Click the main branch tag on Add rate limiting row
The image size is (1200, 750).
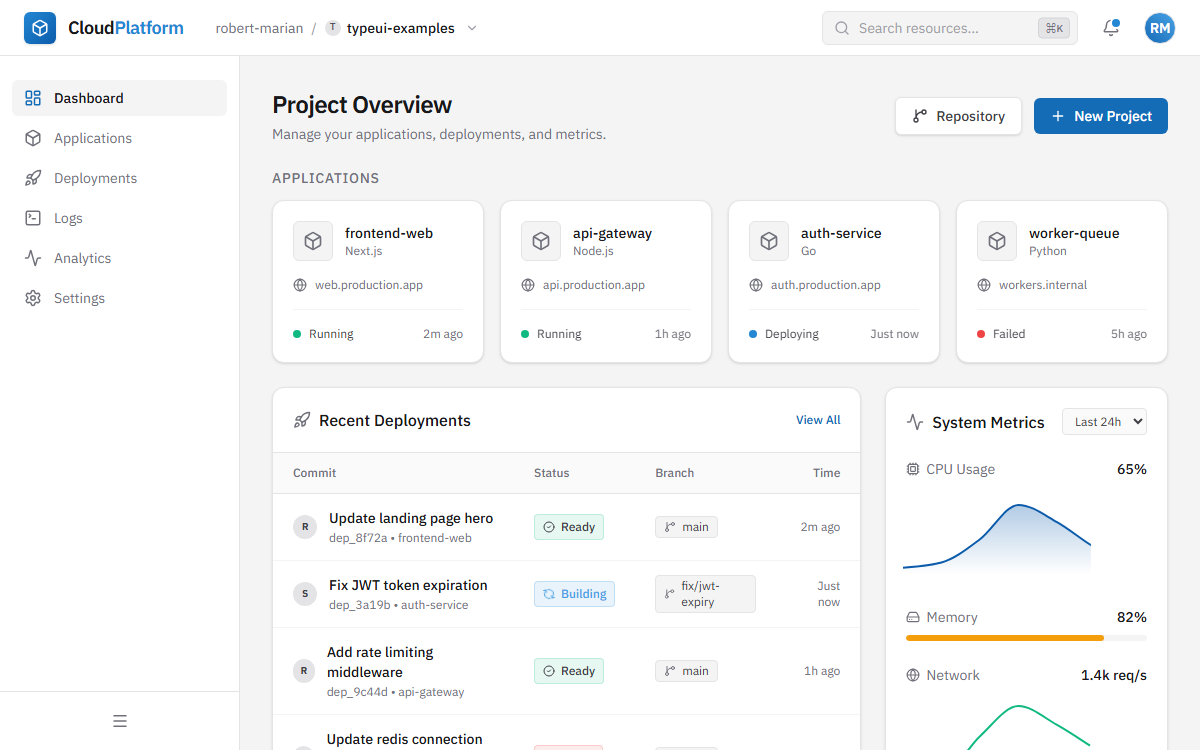(686, 671)
